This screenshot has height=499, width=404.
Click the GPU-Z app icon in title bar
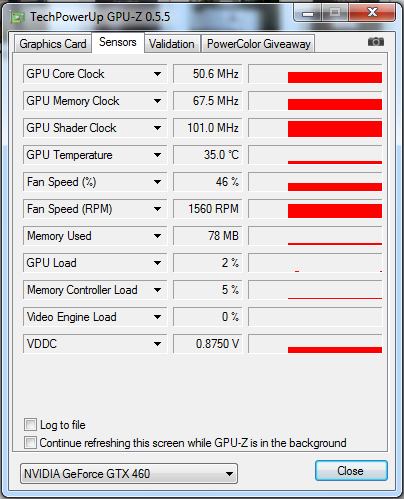17,17
